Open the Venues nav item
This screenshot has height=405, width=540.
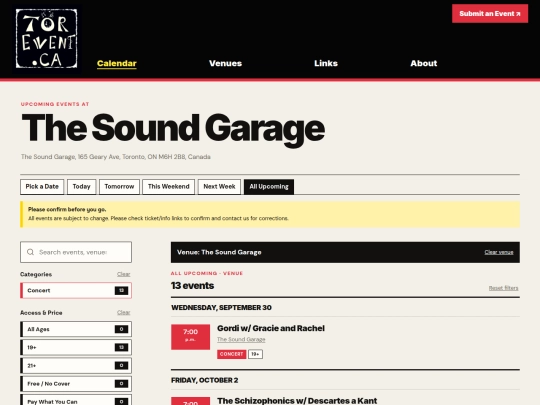(226, 63)
